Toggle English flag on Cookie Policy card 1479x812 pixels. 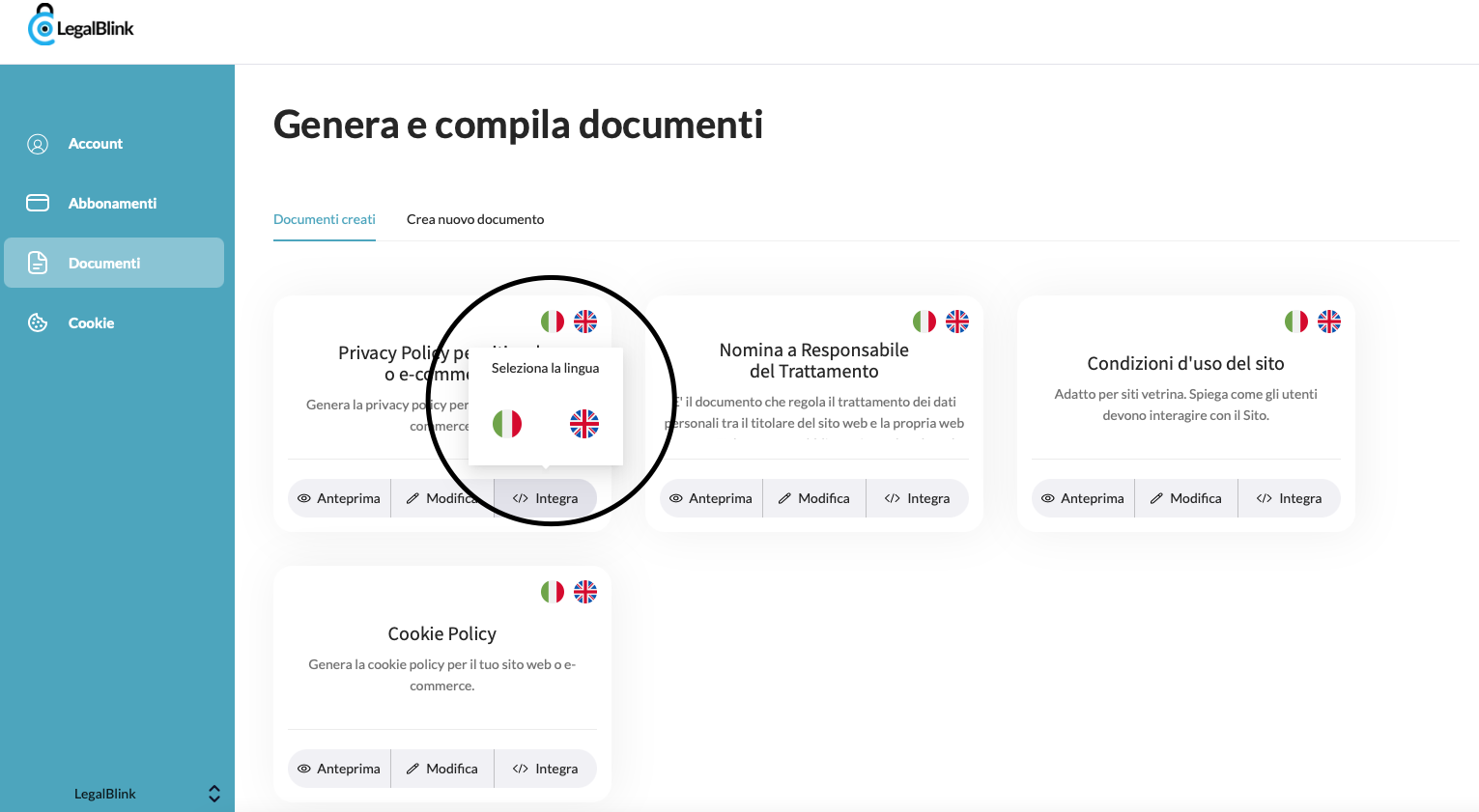585,591
